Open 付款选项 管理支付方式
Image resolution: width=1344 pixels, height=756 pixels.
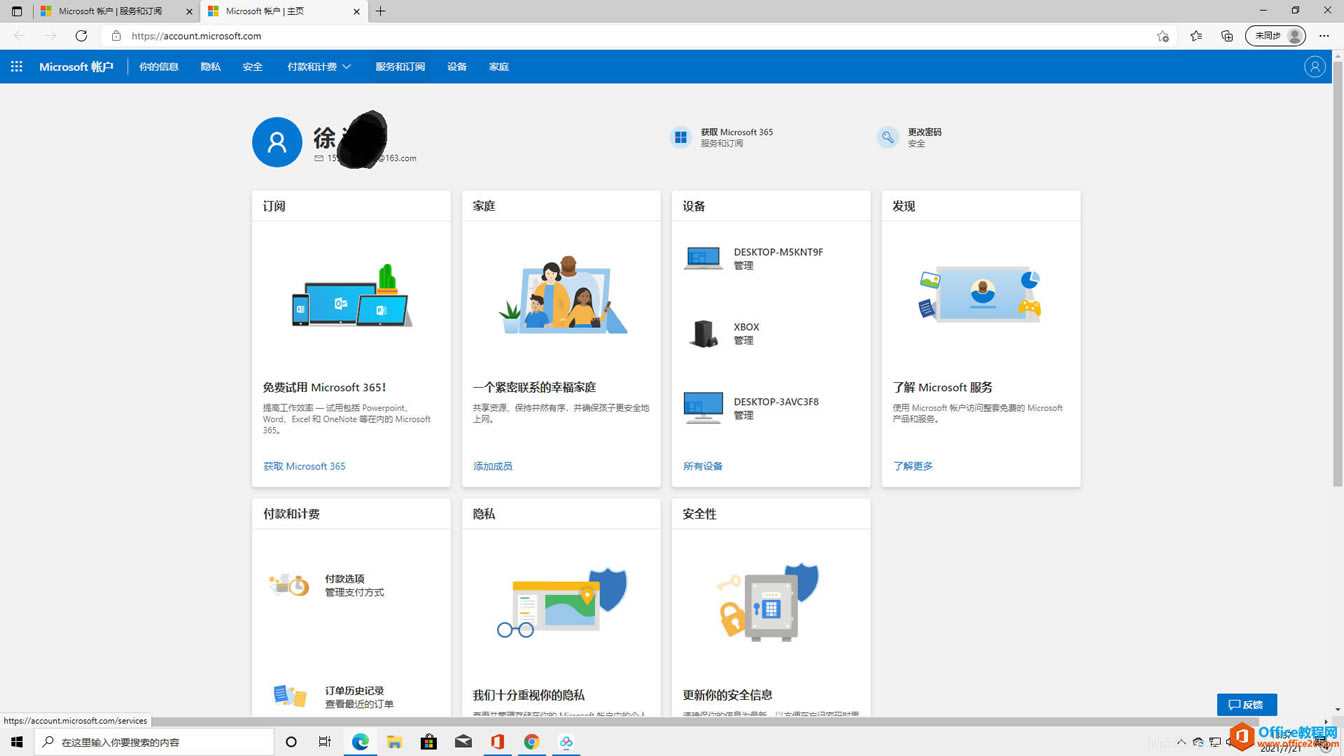pyautogui.click(x=354, y=585)
